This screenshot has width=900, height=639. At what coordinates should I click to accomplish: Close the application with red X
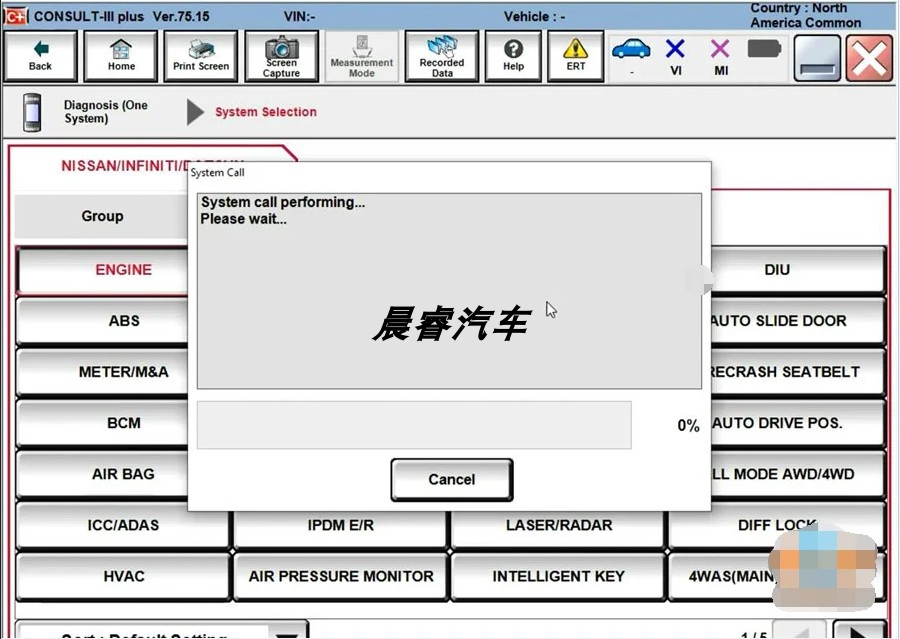coord(869,58)
